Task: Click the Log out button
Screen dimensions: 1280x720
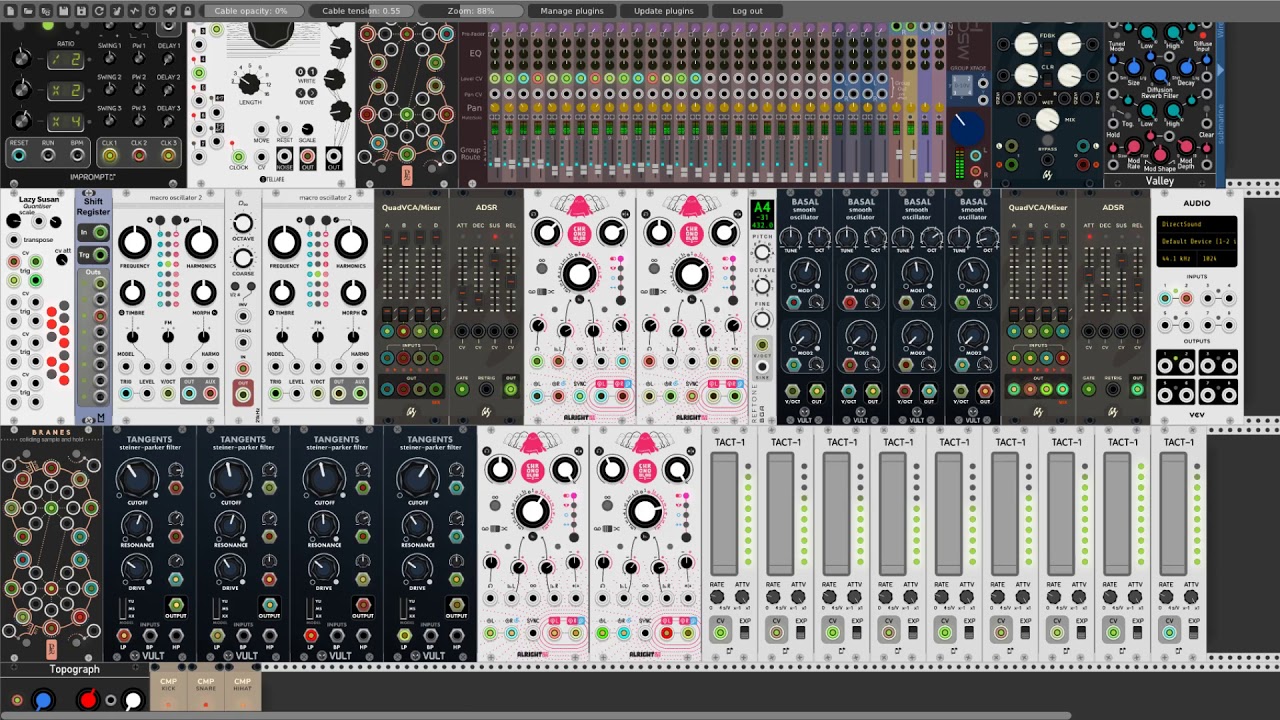Action: tap(747, 11)
